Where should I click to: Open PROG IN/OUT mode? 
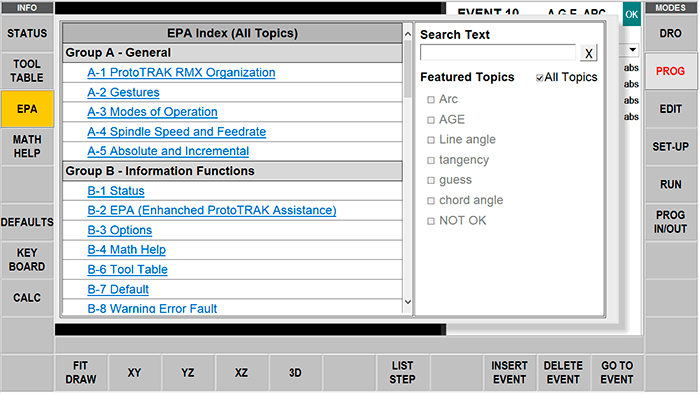670,222
